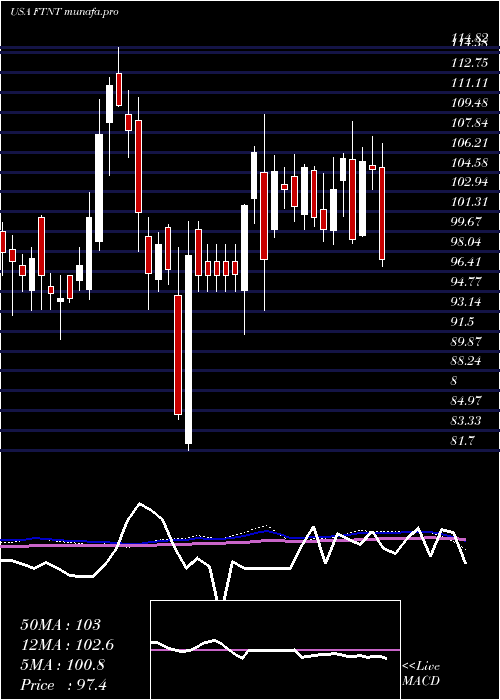This screenshot has height=700, width=500.
Task: Select the 107.84 price axis label
Action: pyautogui.click(x=469, y=123)
